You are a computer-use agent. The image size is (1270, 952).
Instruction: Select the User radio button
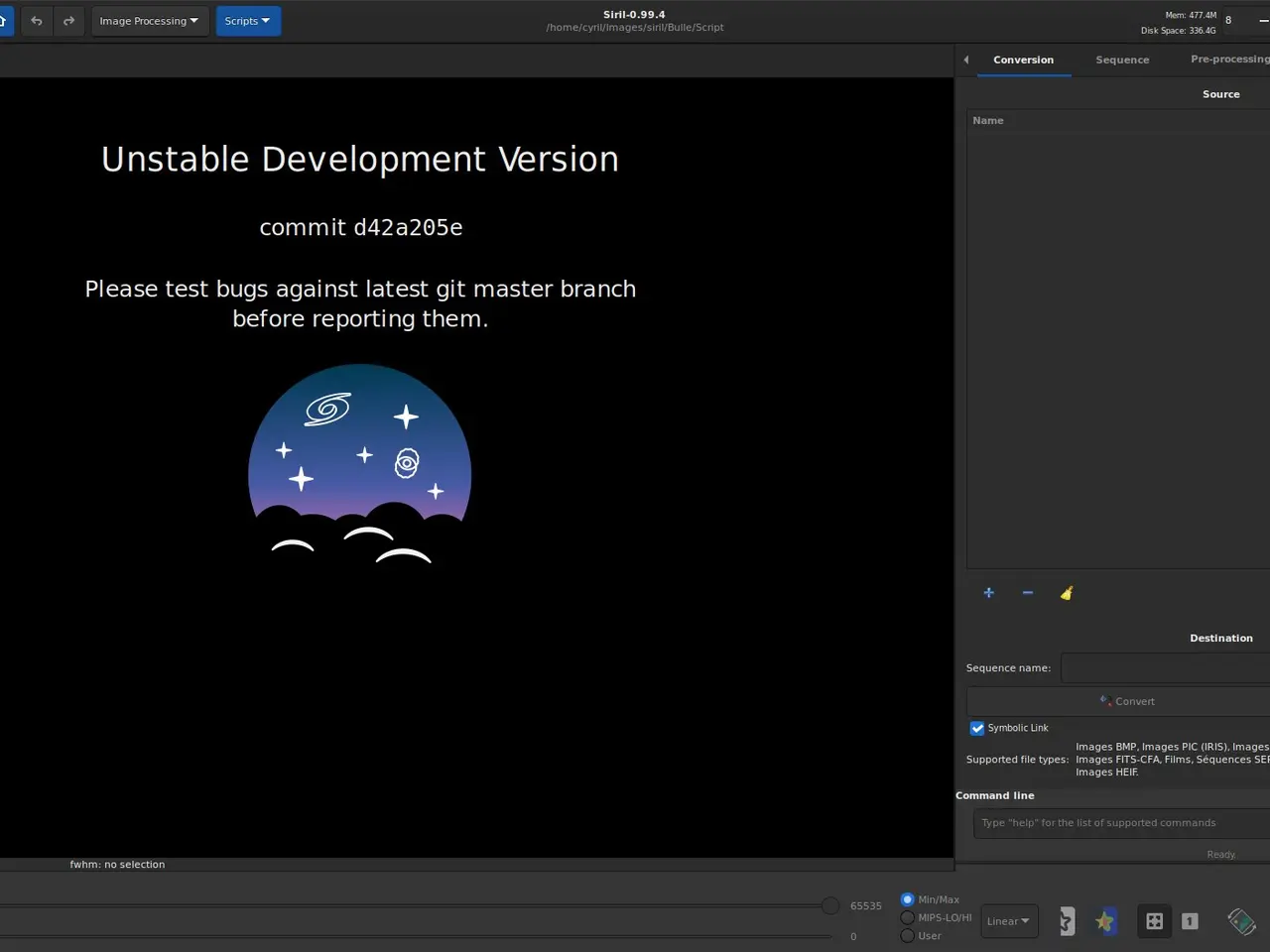907,935
